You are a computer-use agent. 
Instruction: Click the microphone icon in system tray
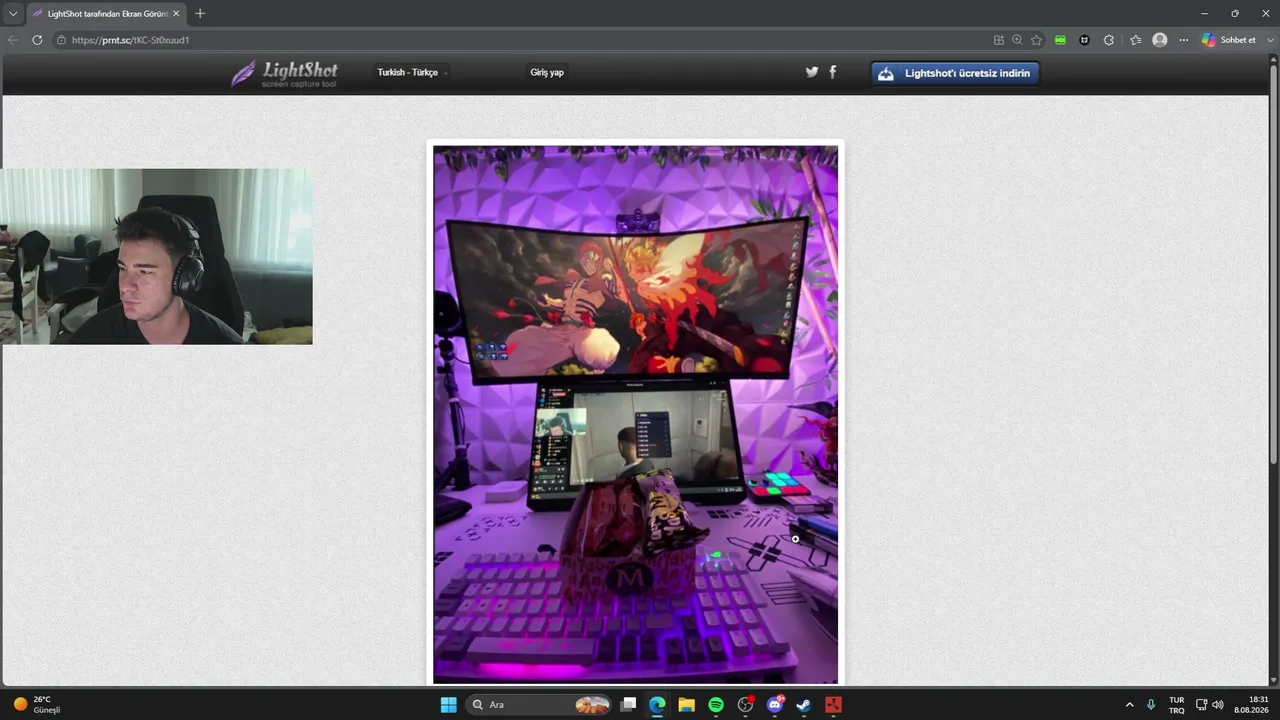(x=1152, y=705)
